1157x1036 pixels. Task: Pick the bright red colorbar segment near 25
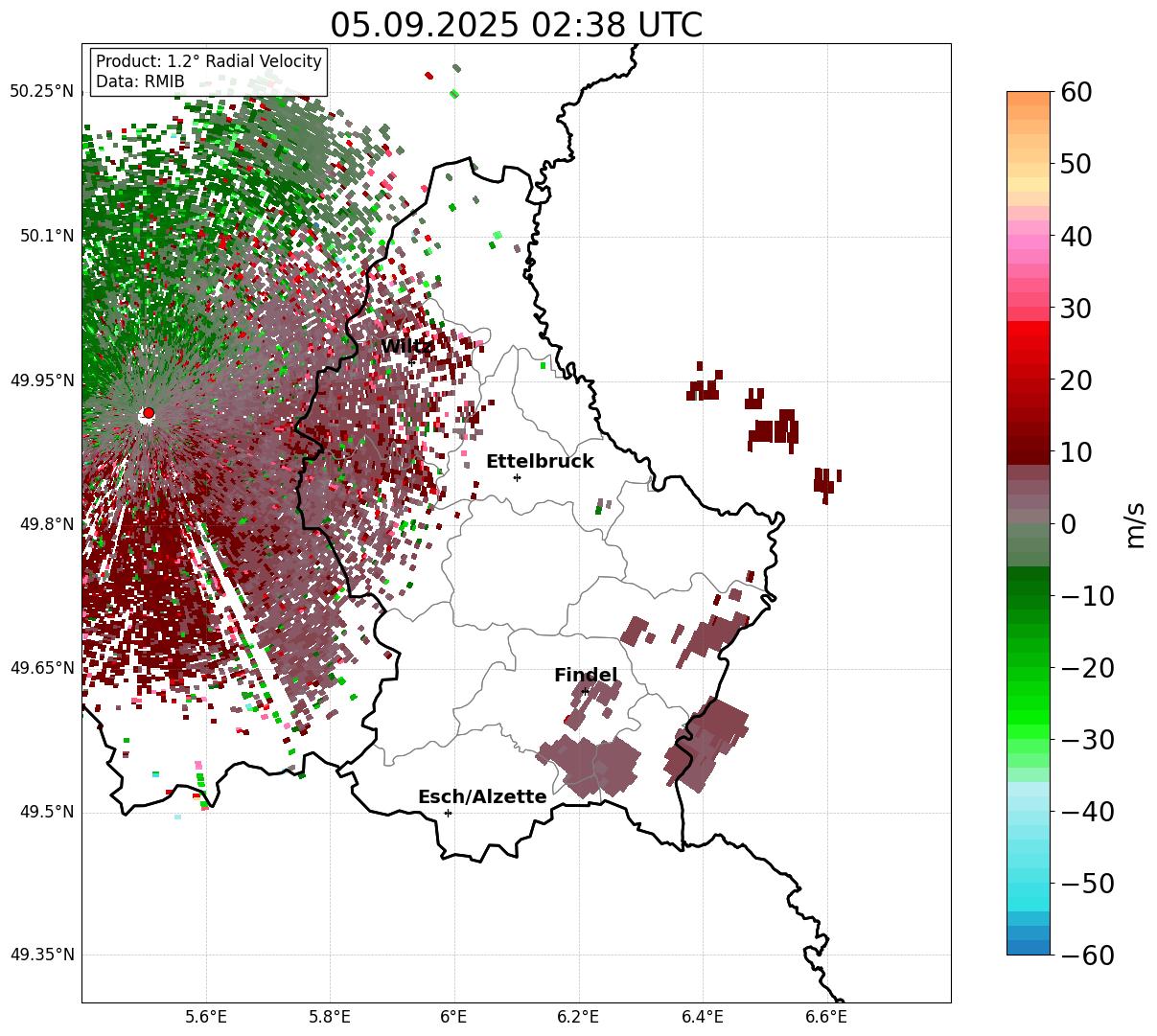pos(1029,344)
